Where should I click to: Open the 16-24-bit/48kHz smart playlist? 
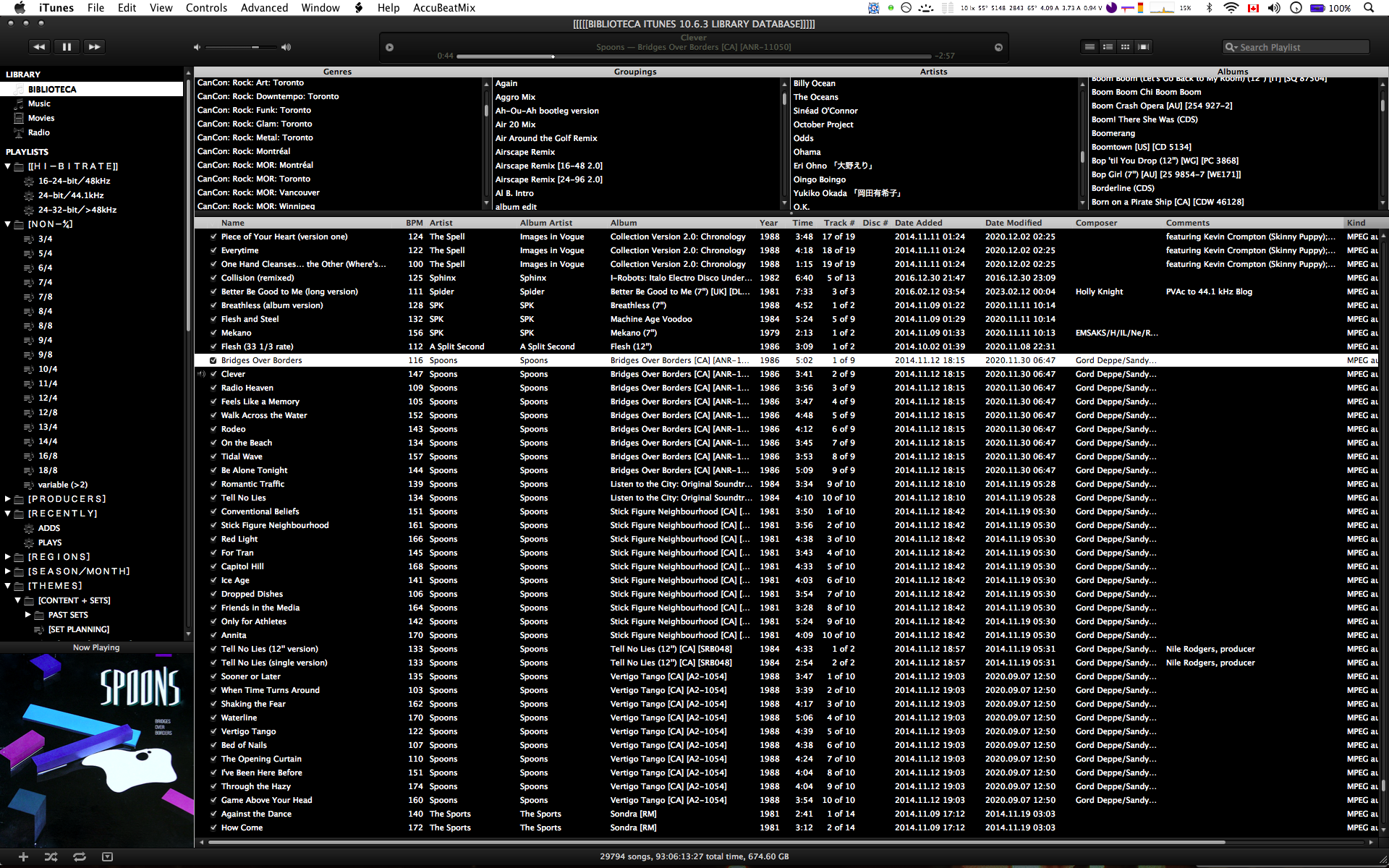[74, 181]
